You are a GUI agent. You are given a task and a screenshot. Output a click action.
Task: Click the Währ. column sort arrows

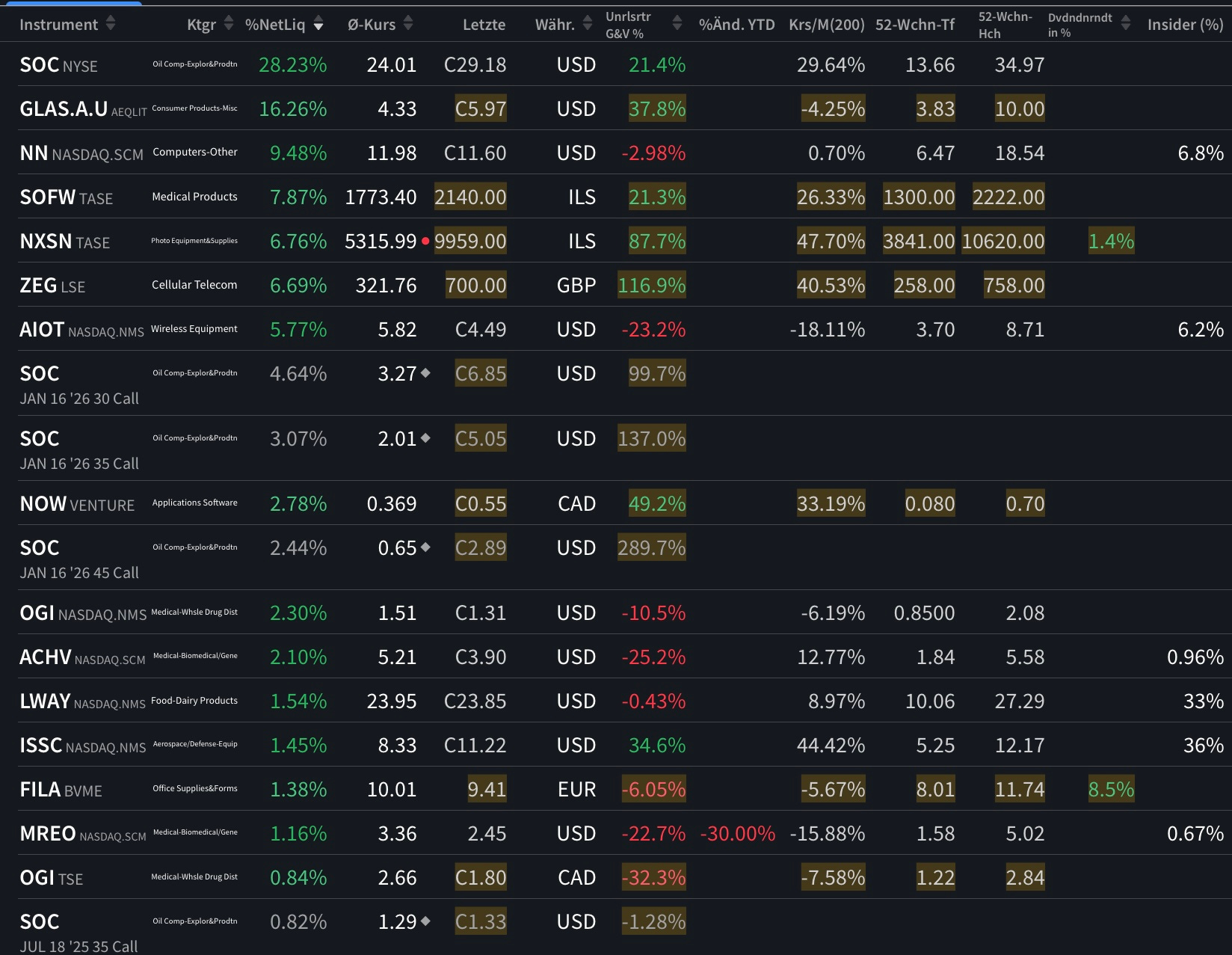point(588,24)
